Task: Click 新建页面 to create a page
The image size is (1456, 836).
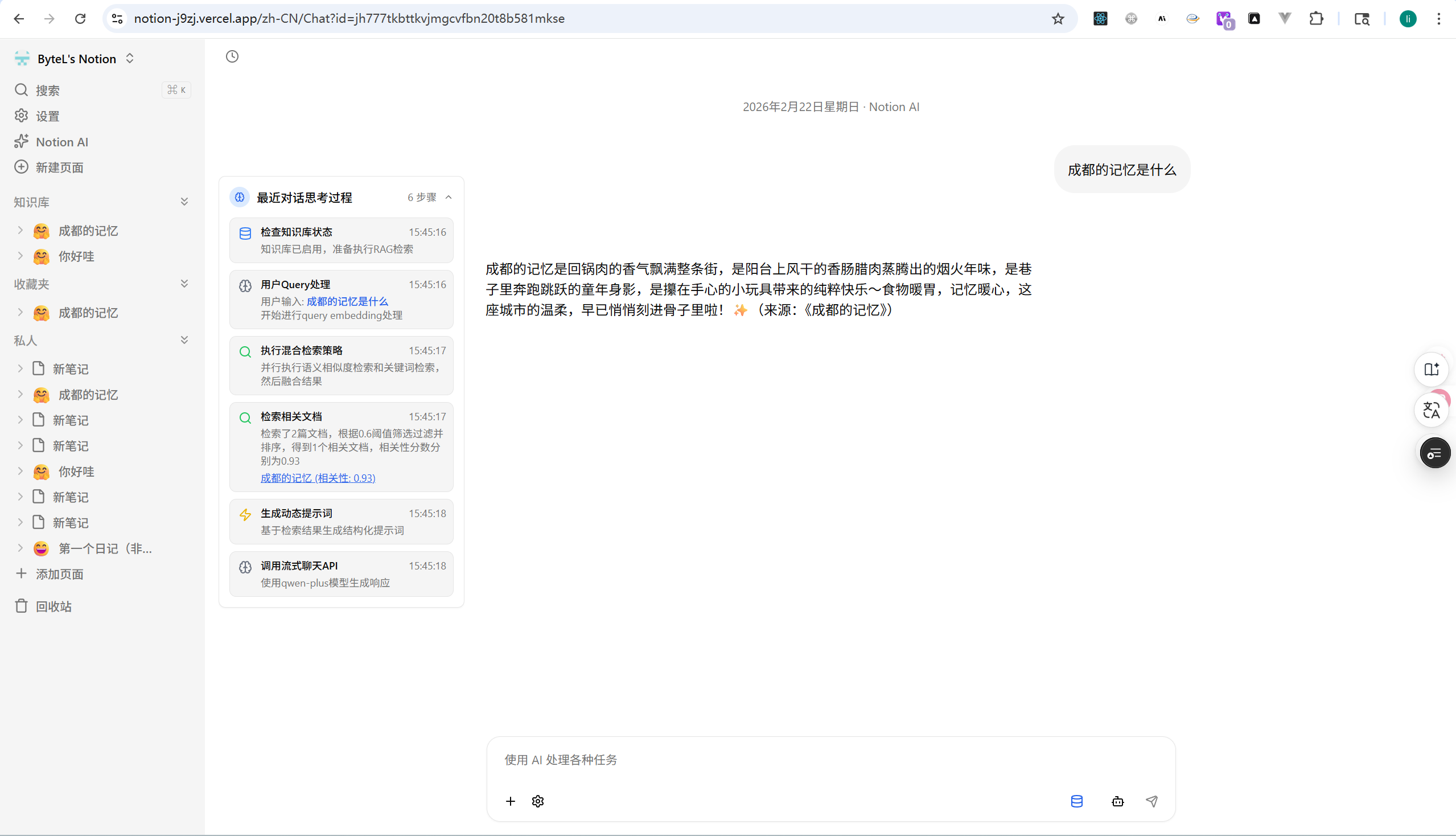Action: [x=59, y=167]
